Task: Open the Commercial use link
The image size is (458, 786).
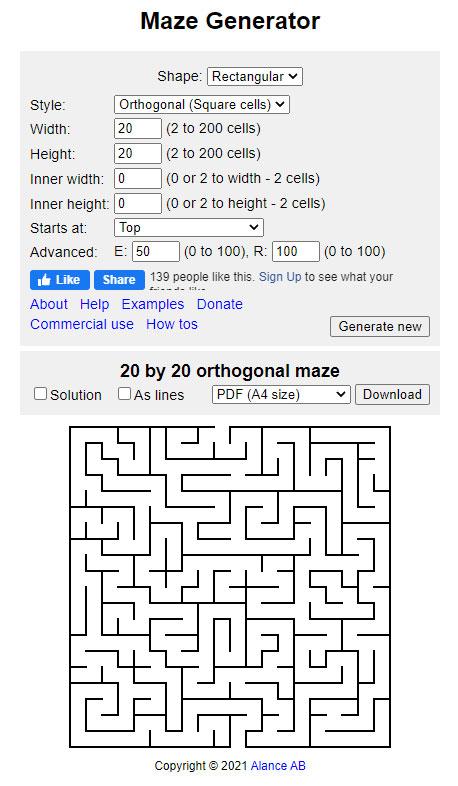Action: point(82,324)
